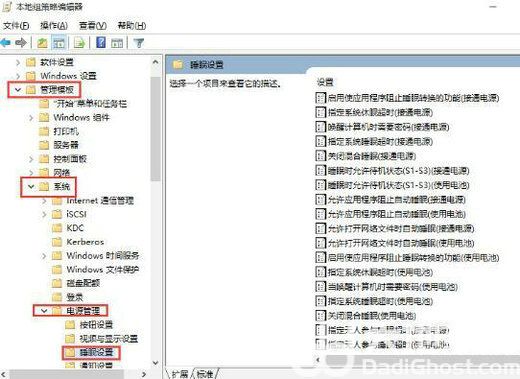520x379 pixels.
Task: Expand the 控制面板 tree node
Action: point(31,159)
